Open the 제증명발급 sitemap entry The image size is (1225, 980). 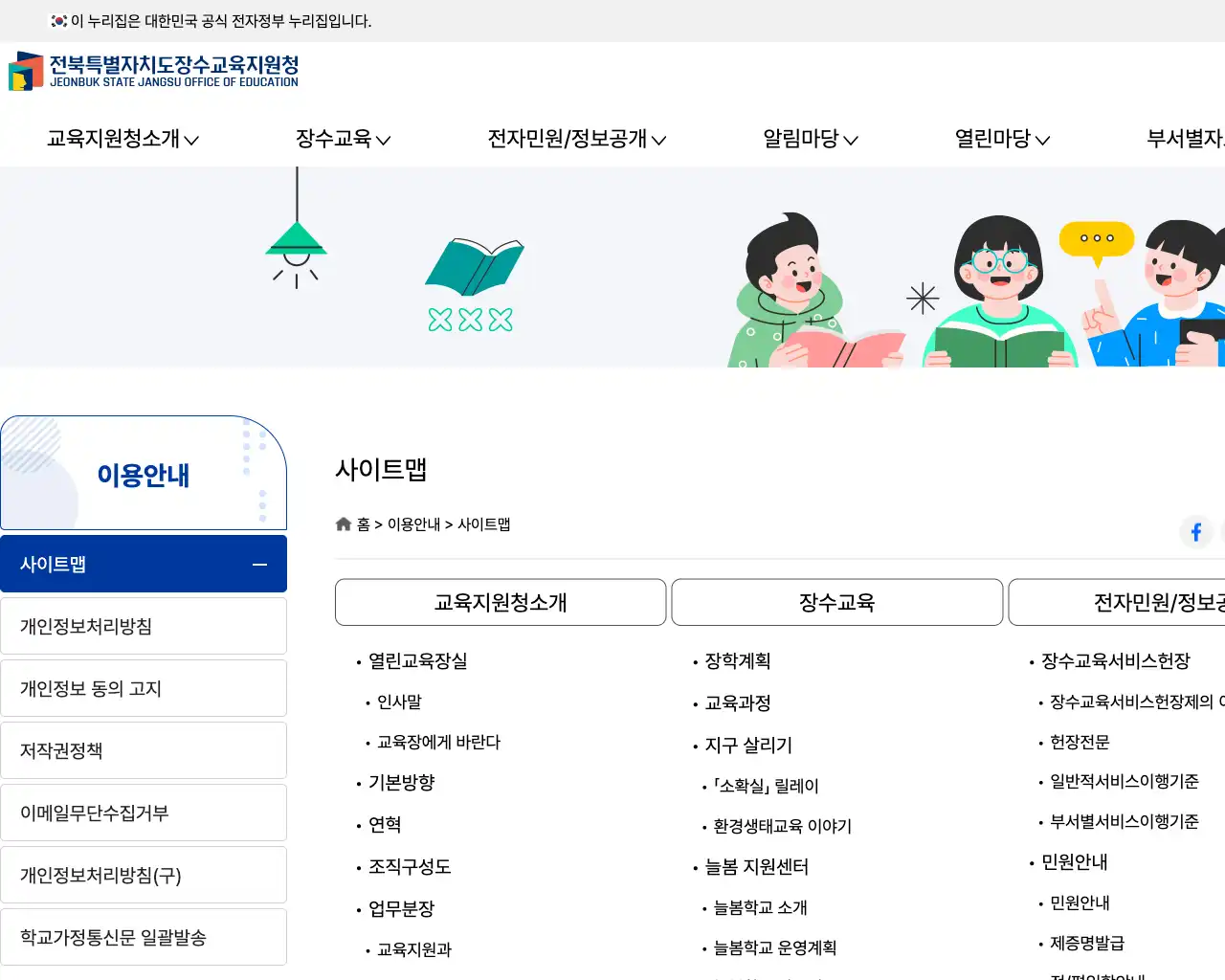pos(1087,943)
